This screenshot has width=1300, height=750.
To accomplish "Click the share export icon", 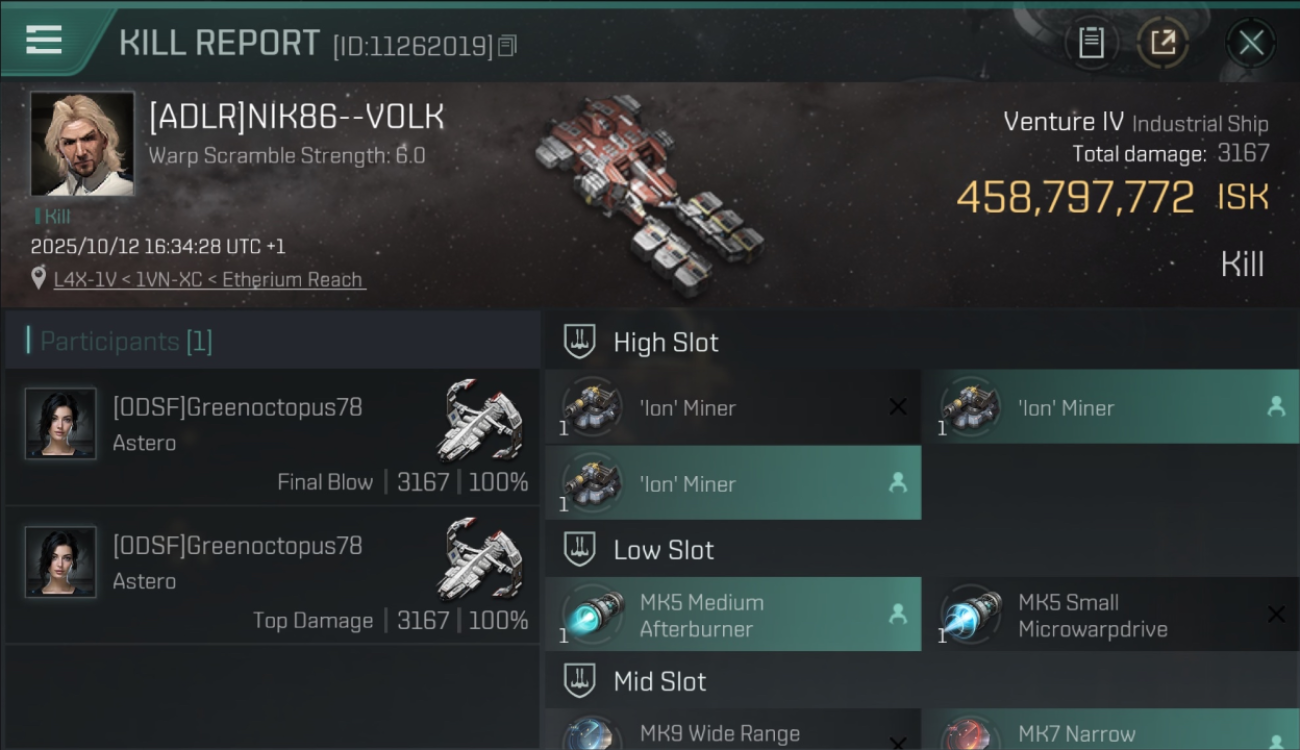I will [1162, 42].
